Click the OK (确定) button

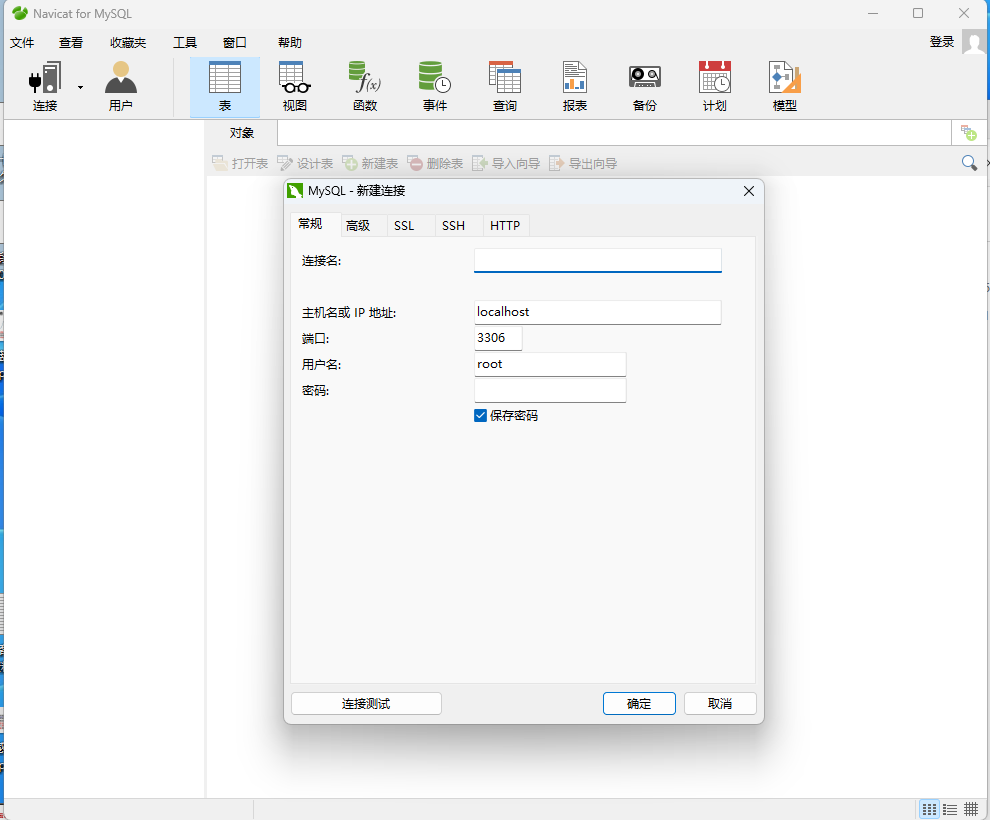click(639, 703)
